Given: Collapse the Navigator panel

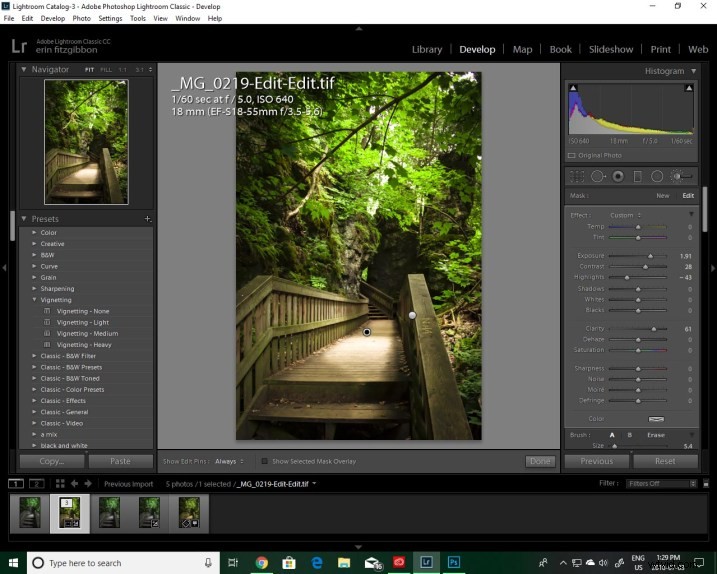Looking at the screenshot, I should (x=24, y=70).
